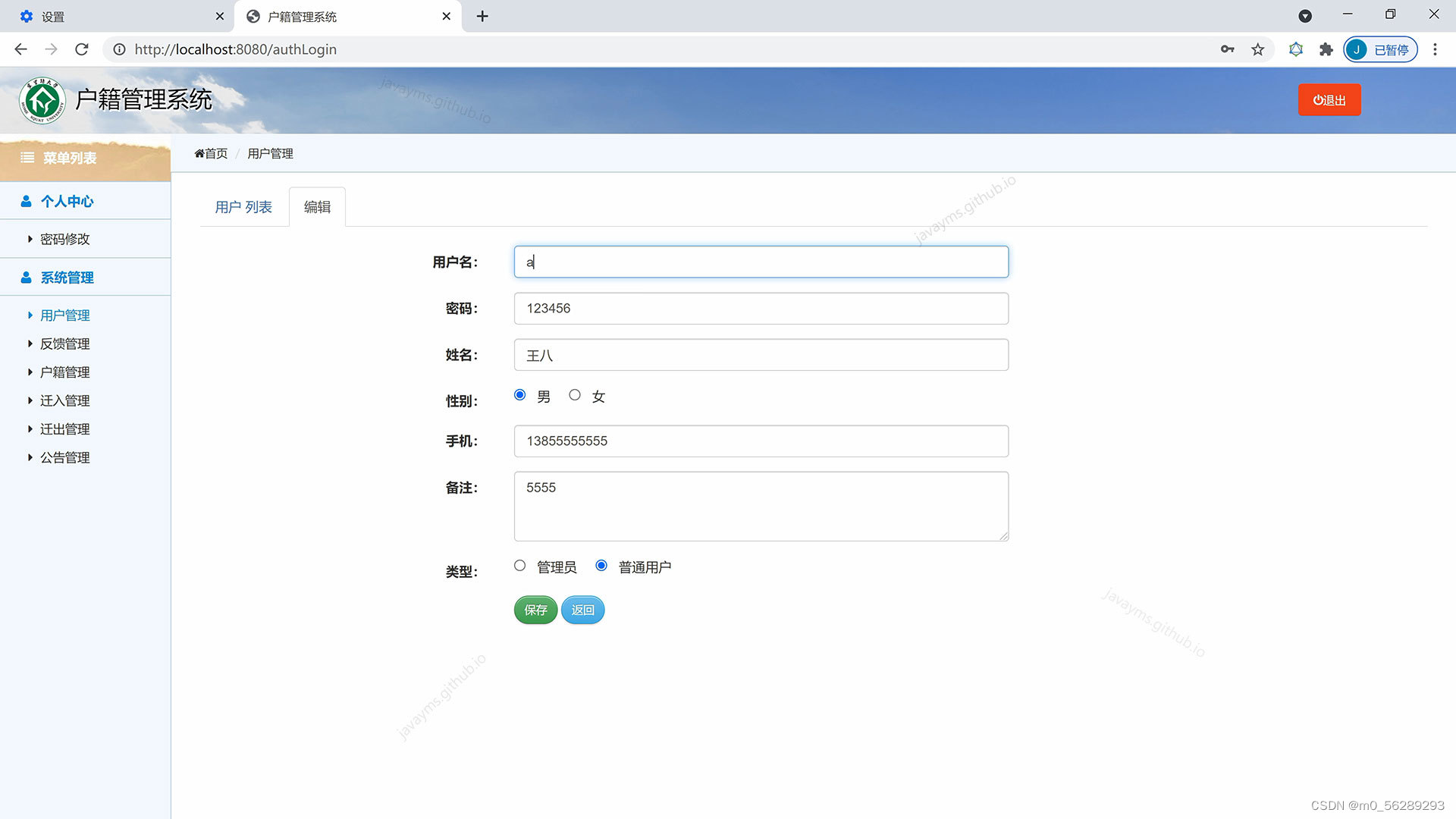Select the 男 gender radio button
Viewport: 1456px width, 819px height.
519,395
